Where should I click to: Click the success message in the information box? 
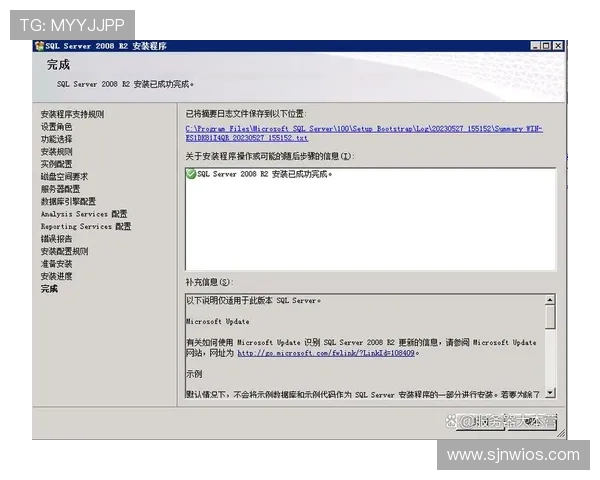coord(264,174)
